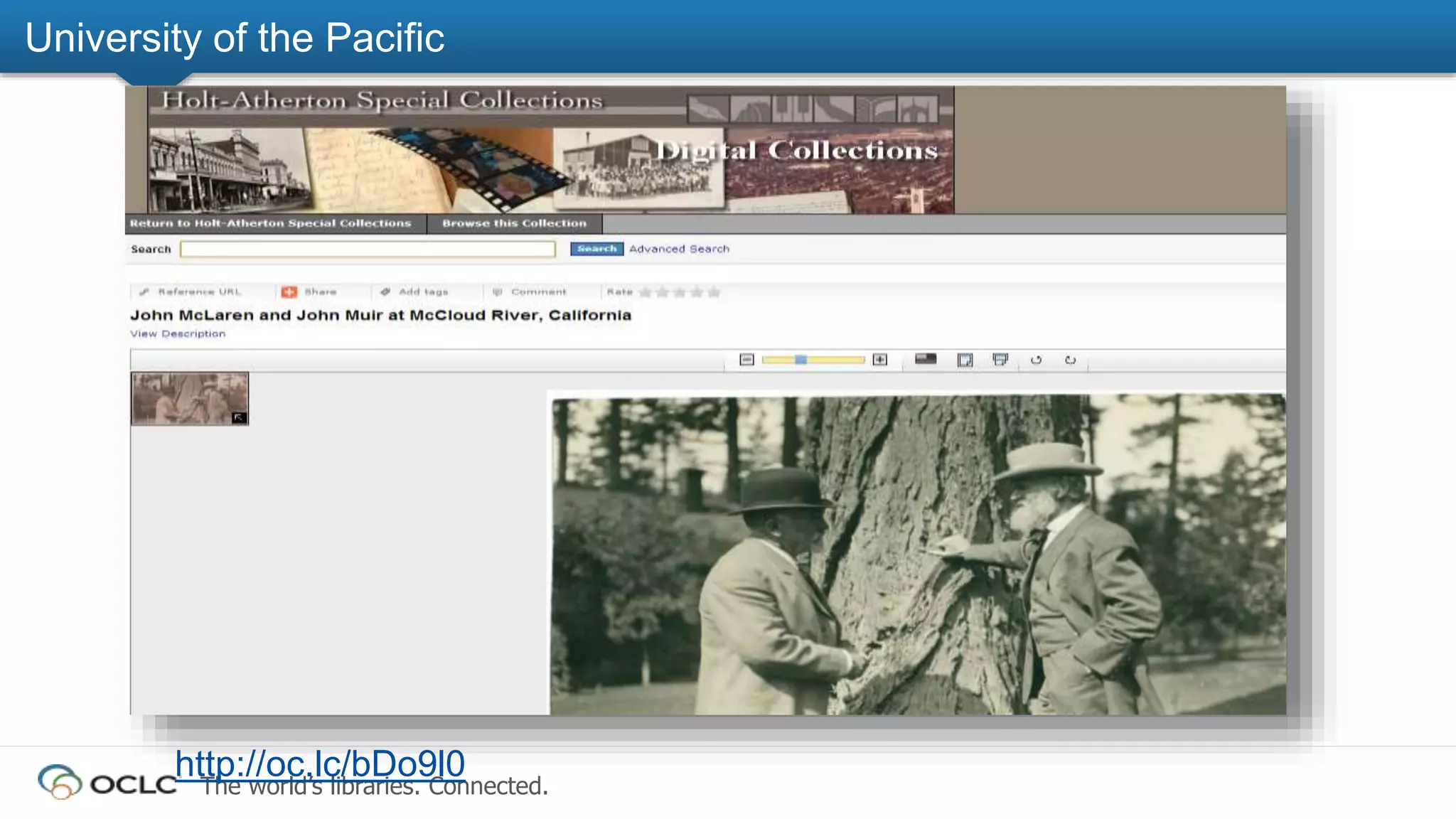The image size is (1456, 819).
Task: Adjust the yellow zoom level slider
Action: point(813,360)
